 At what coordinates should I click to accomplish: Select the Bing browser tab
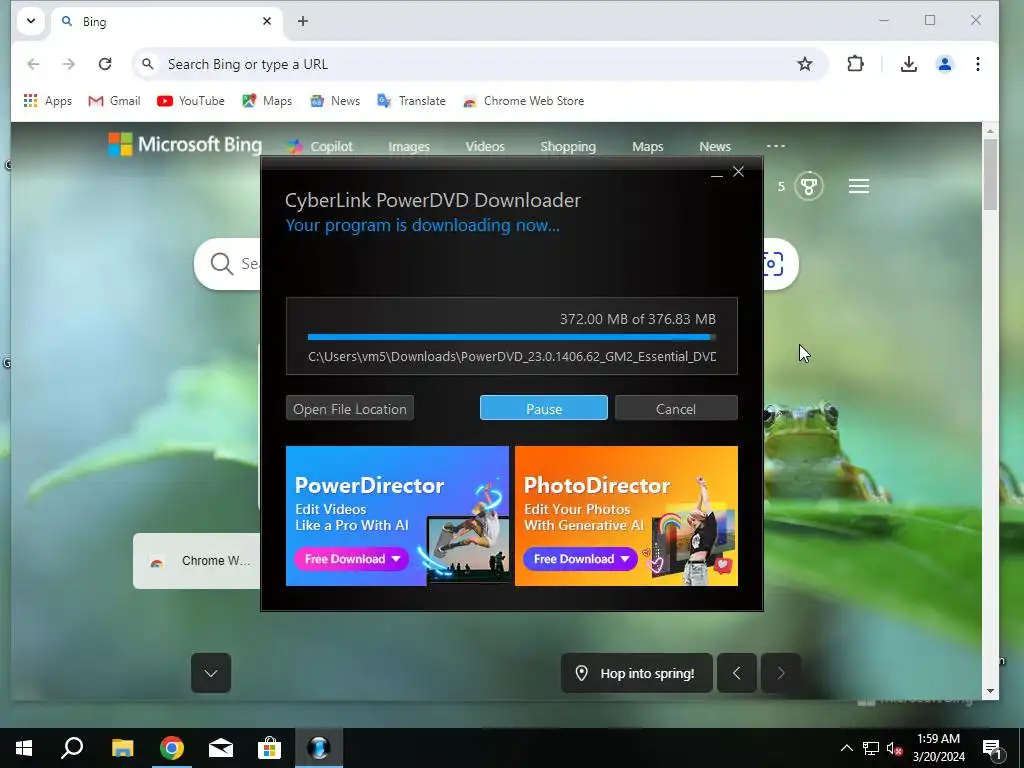click(167, 22)
